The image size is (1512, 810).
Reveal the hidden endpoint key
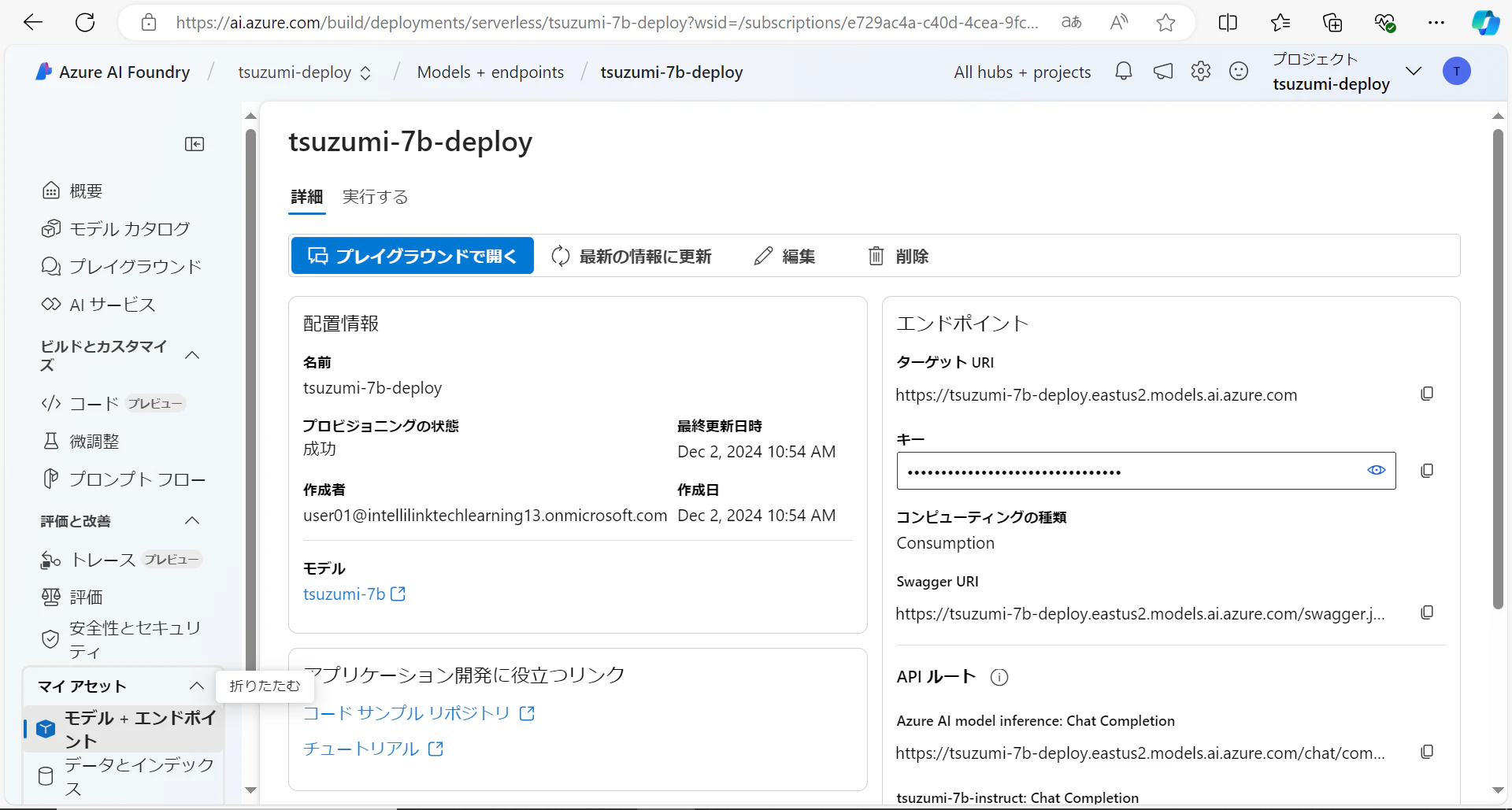tap(1377, 470)
